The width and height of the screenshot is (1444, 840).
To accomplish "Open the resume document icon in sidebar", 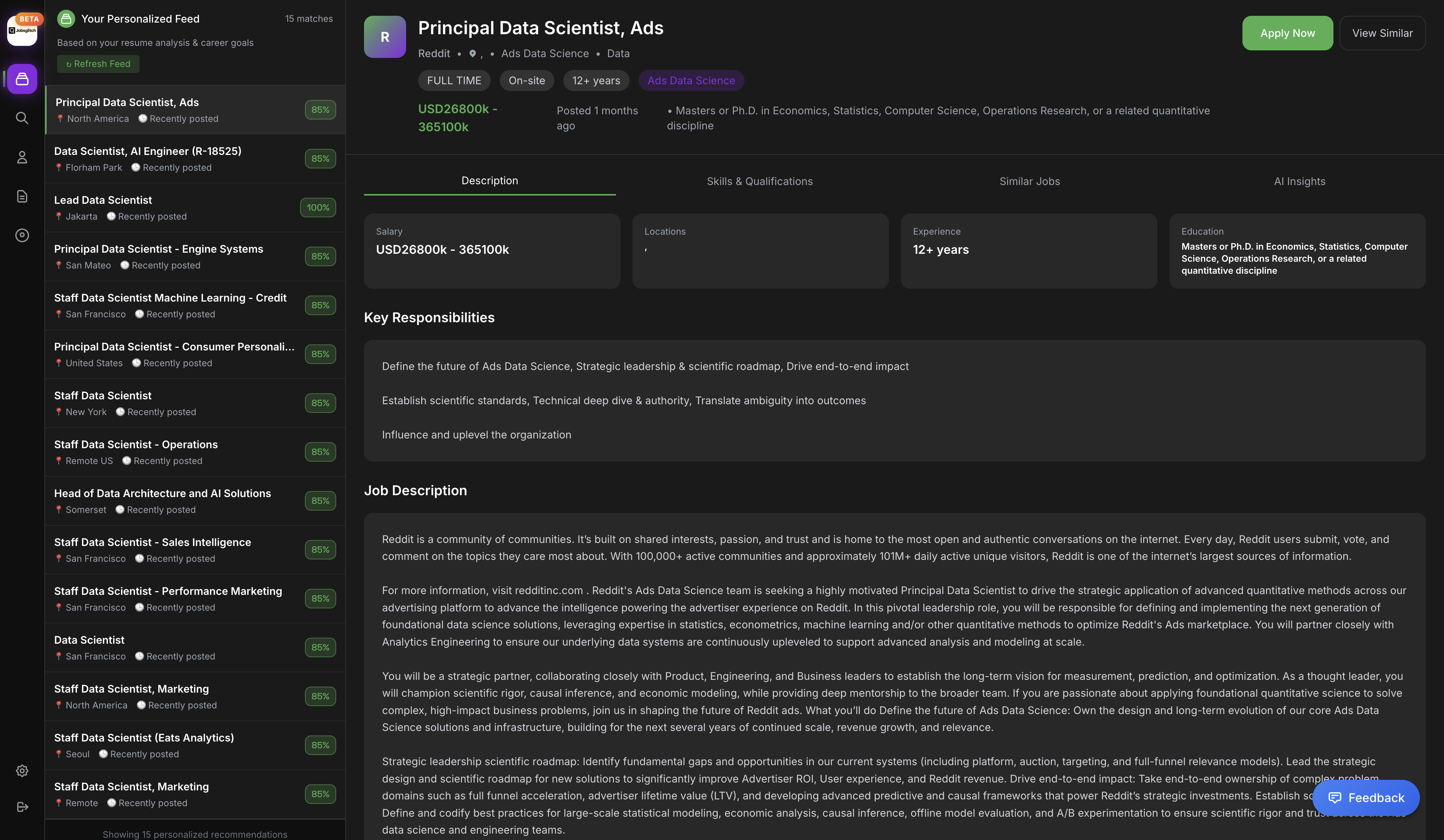I will 22,196.
